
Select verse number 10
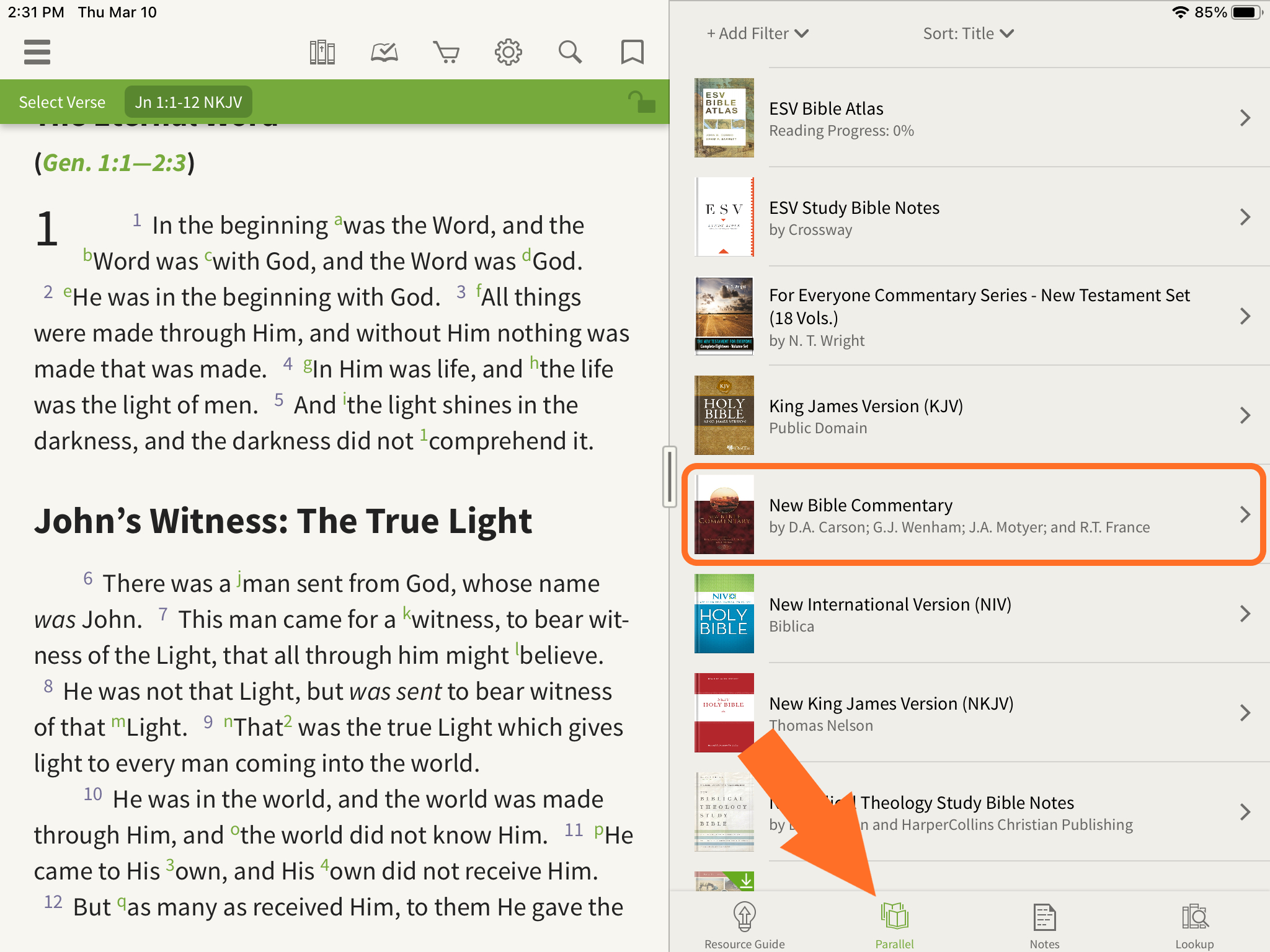[x=93, y=794]
